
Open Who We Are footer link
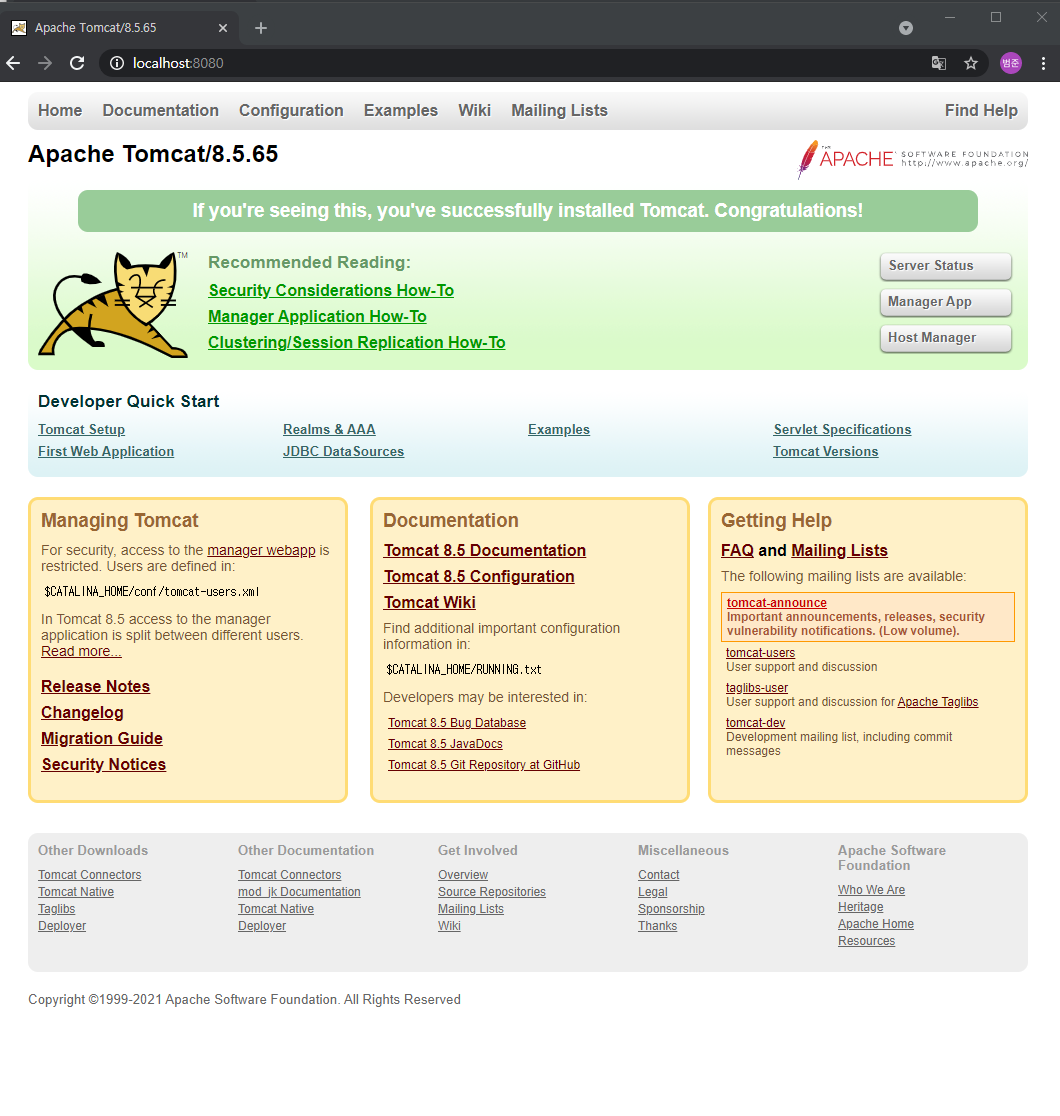(871, 890)
